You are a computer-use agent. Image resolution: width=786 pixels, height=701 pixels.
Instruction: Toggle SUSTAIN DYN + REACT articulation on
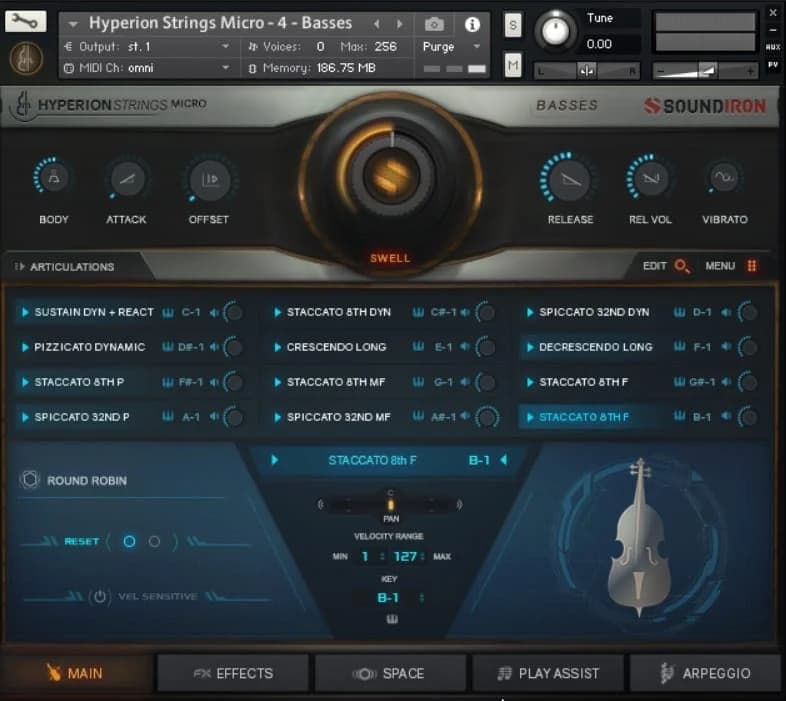tap(25, 312)
